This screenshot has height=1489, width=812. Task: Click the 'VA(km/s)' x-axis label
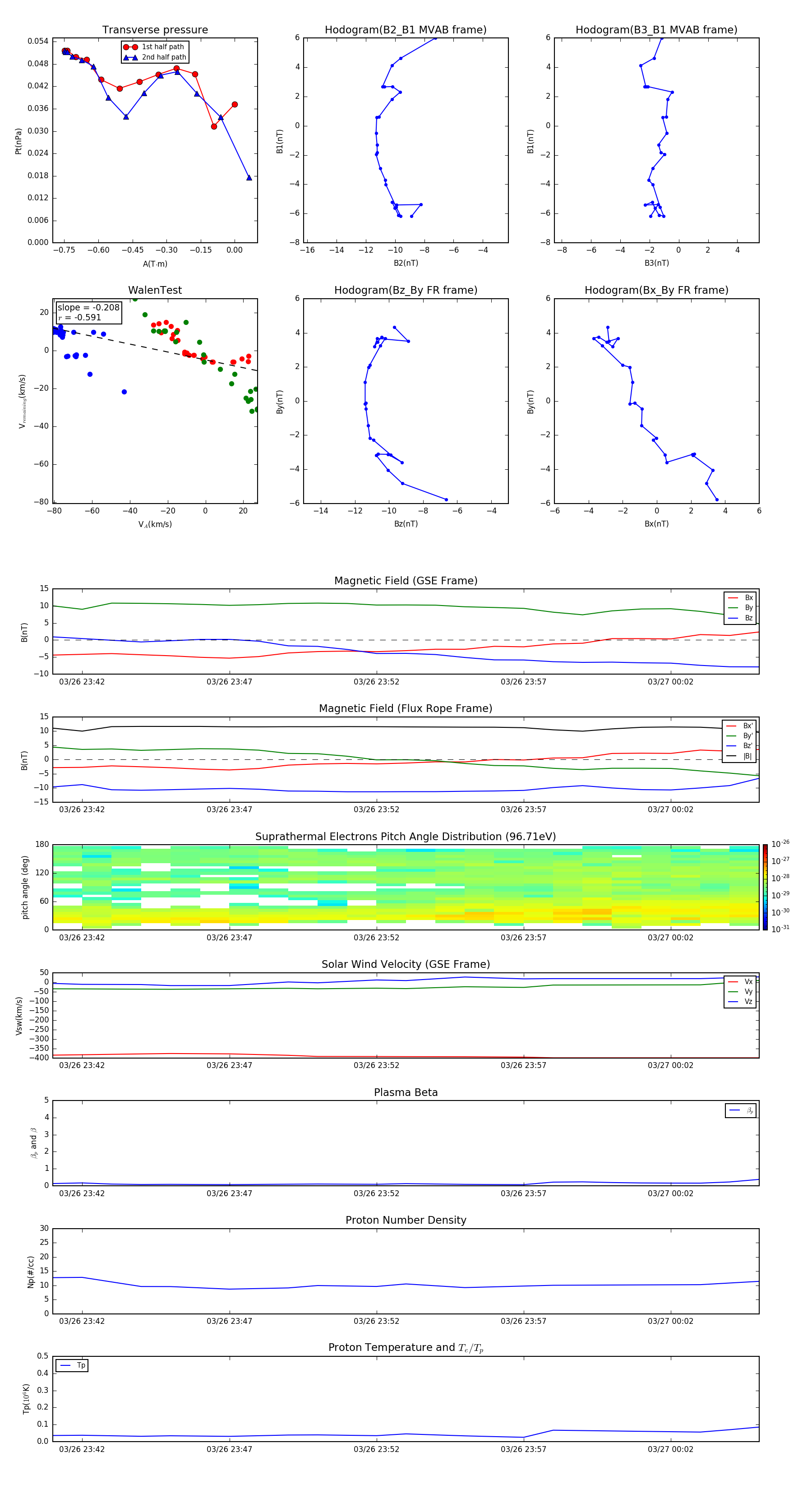(x=155, y=524)
